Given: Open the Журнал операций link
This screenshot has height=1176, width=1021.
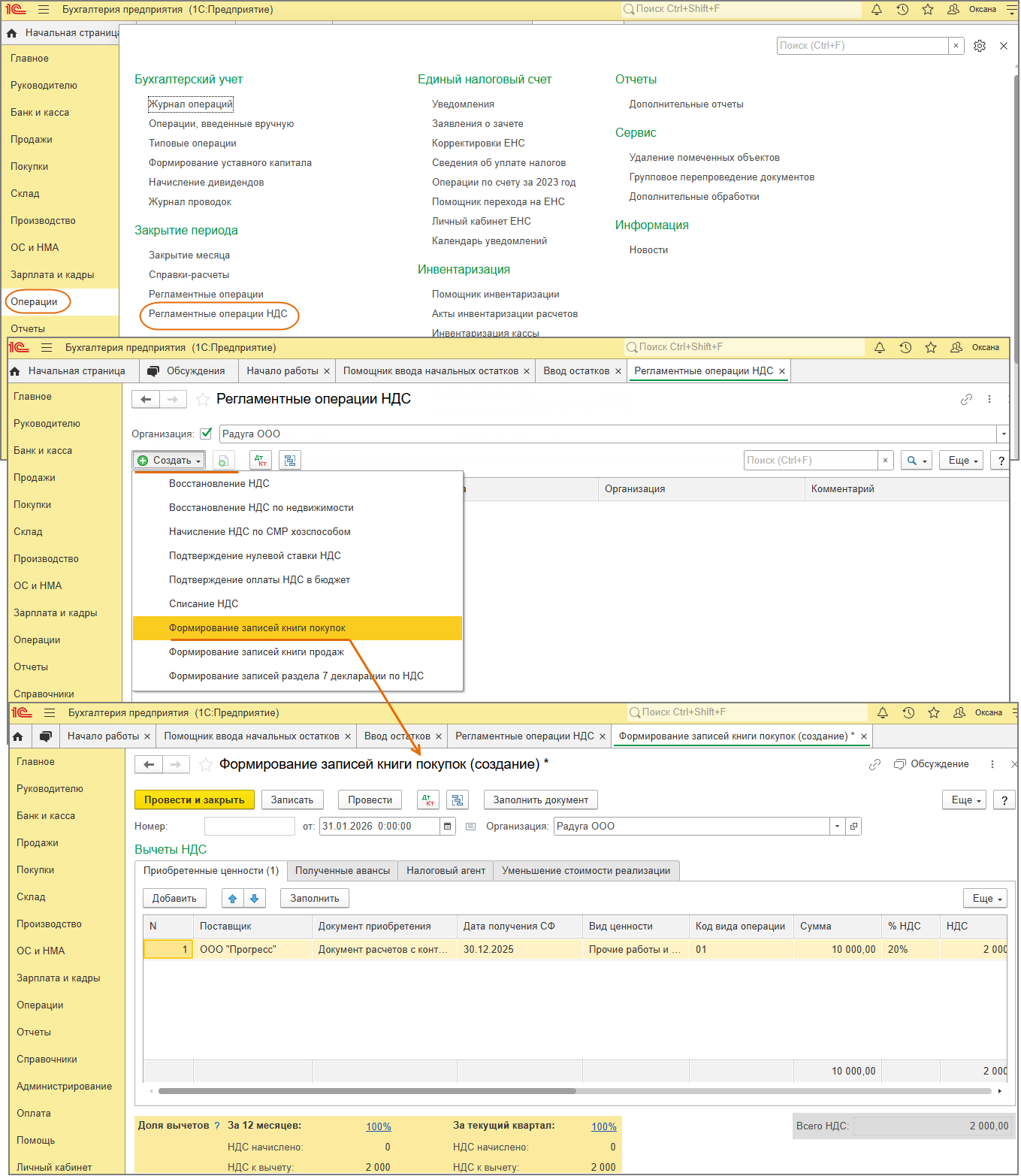Looking at the screenshot, I should (191, 104).
